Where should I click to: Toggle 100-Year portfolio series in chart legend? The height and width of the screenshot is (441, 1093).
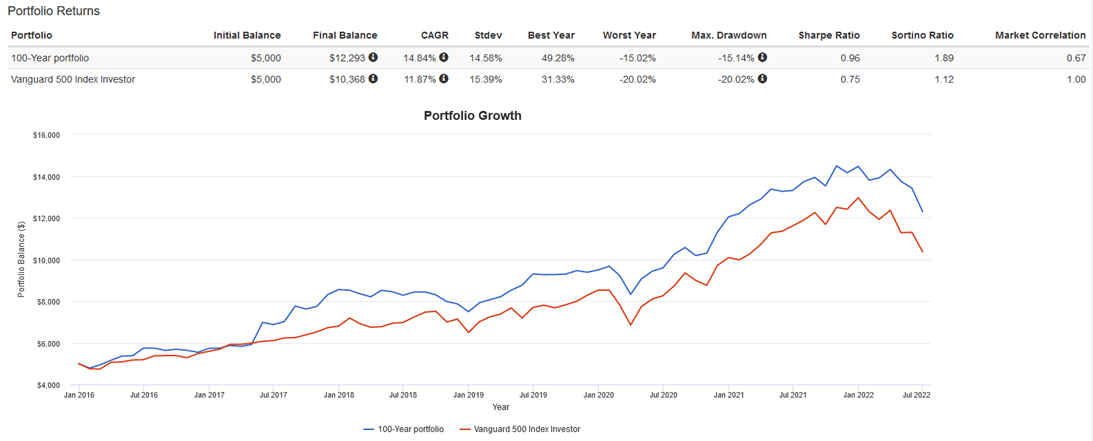click(403, 429)
